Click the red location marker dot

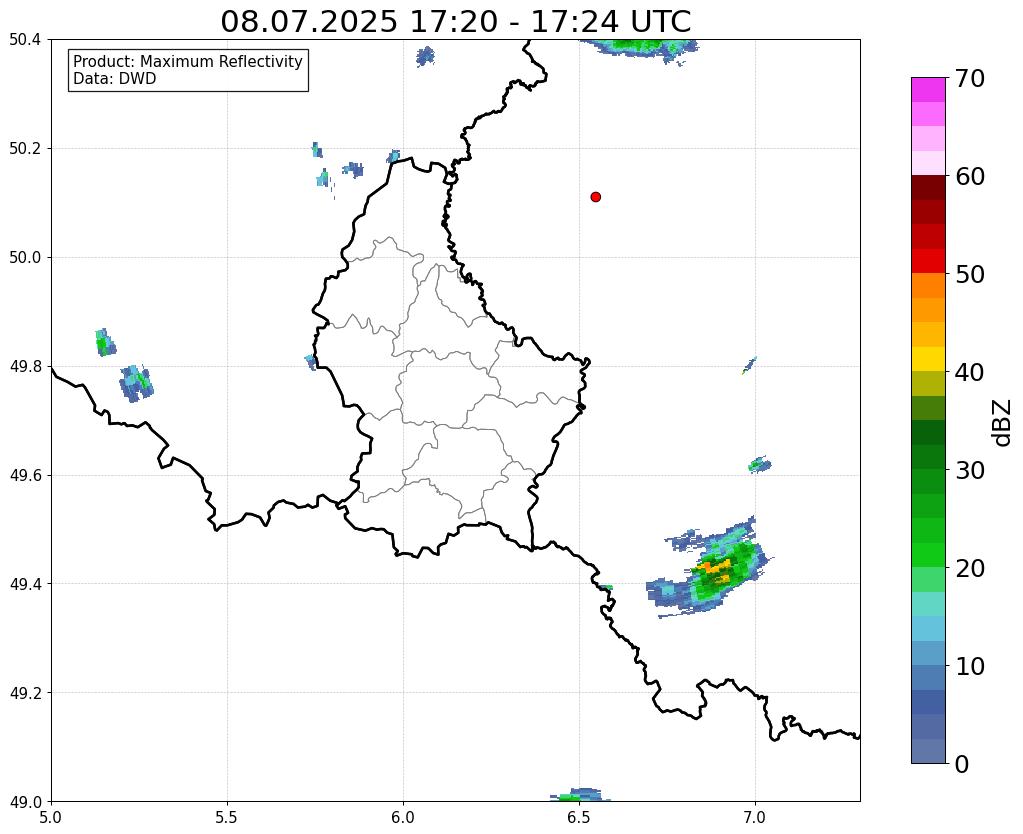click(595, 197)
